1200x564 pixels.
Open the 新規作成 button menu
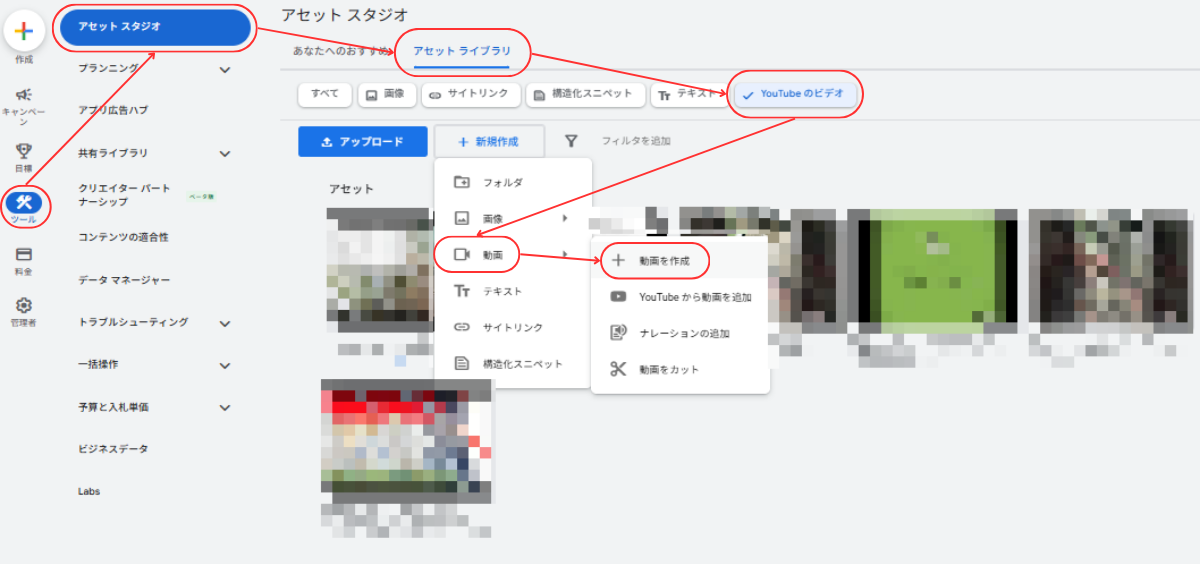tap(489, 142)
